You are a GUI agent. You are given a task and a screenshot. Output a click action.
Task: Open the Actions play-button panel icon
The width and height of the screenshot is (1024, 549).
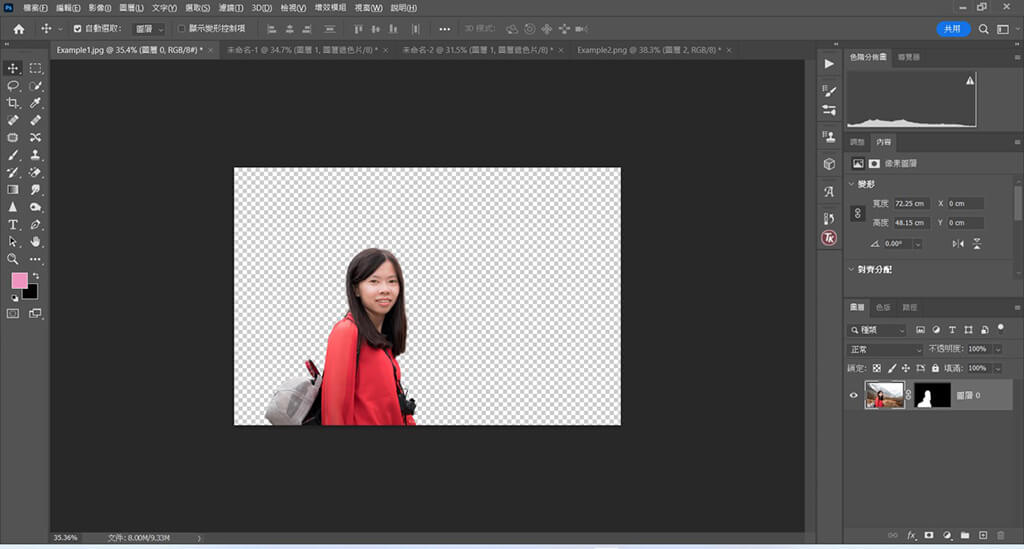pyautogui.click(x=829, y=63)
